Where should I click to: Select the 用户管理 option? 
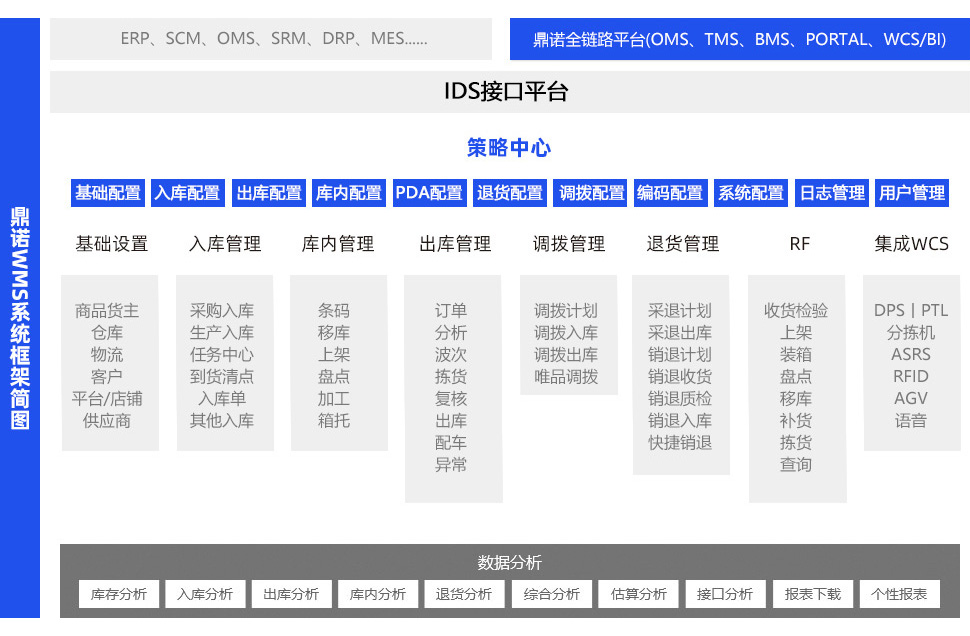(911, 193)
